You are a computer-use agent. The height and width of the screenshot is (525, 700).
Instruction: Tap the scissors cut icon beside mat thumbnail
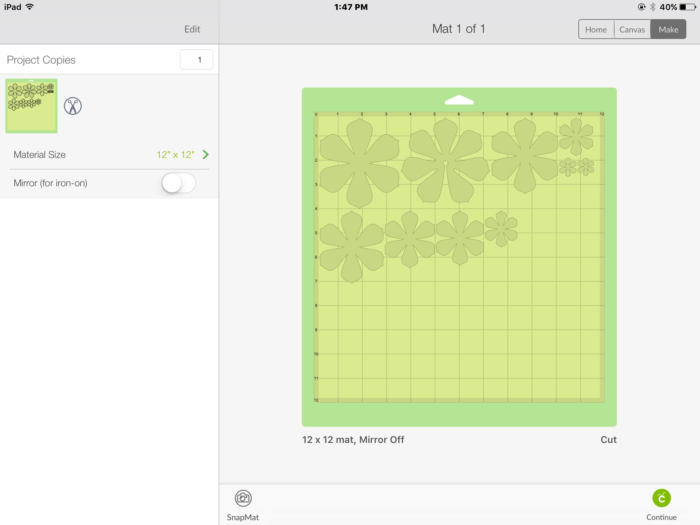coord(73,106)
